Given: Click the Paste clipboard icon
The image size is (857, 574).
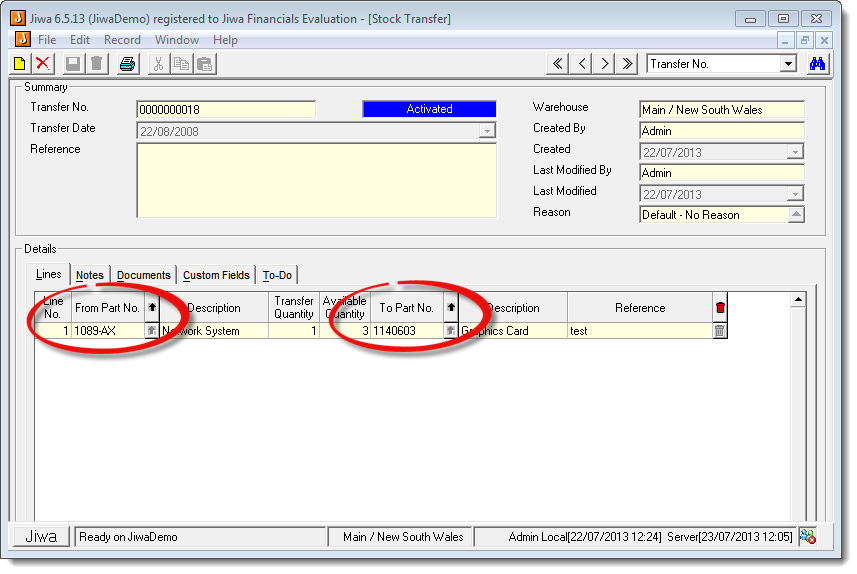Looking at the screenshot, I should point(205,64).
